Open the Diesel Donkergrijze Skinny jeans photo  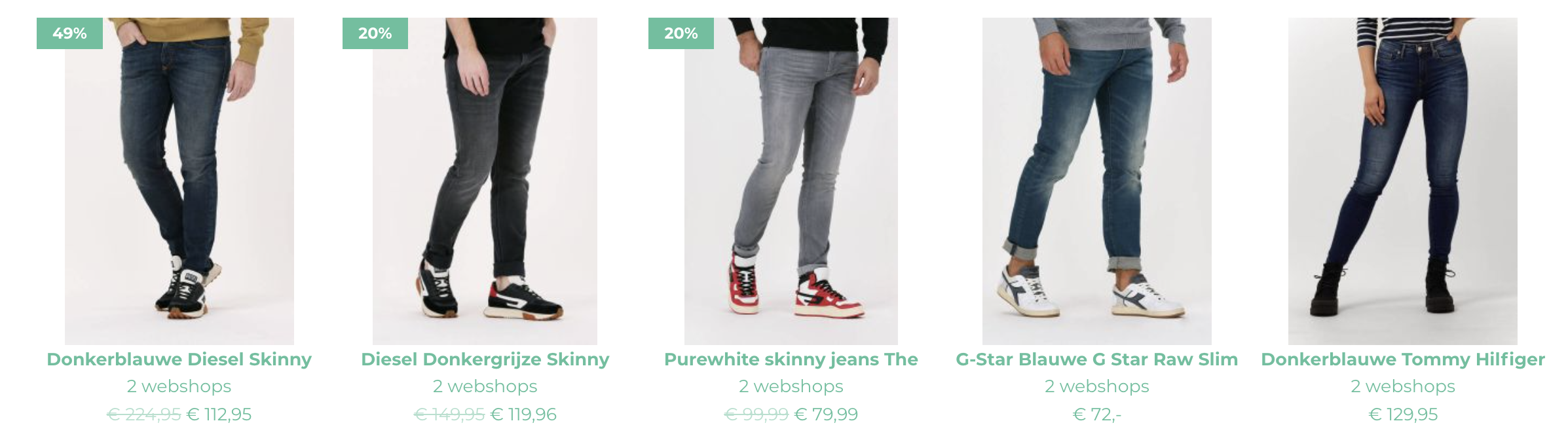485,181
